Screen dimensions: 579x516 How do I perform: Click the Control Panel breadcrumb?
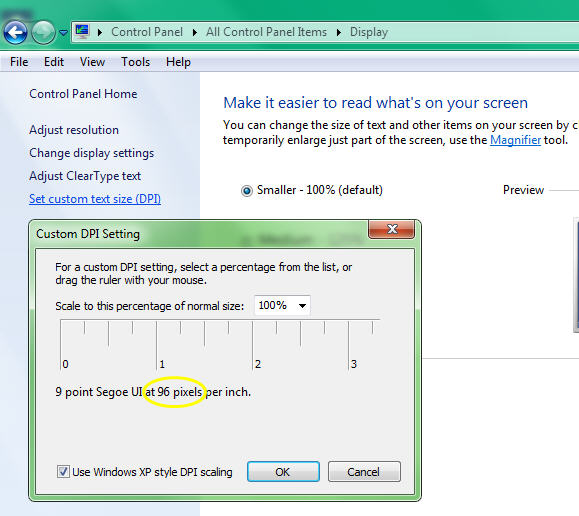[147, 32]
